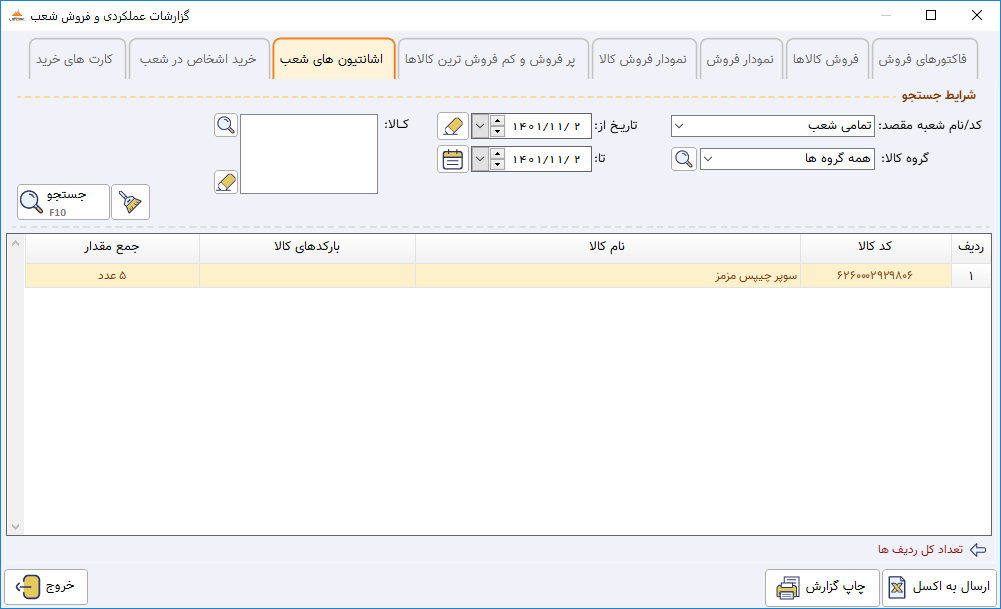Click the ۵ عدد quantity cell
This screenshot has width=1001, height=609.
click(112, 276)
